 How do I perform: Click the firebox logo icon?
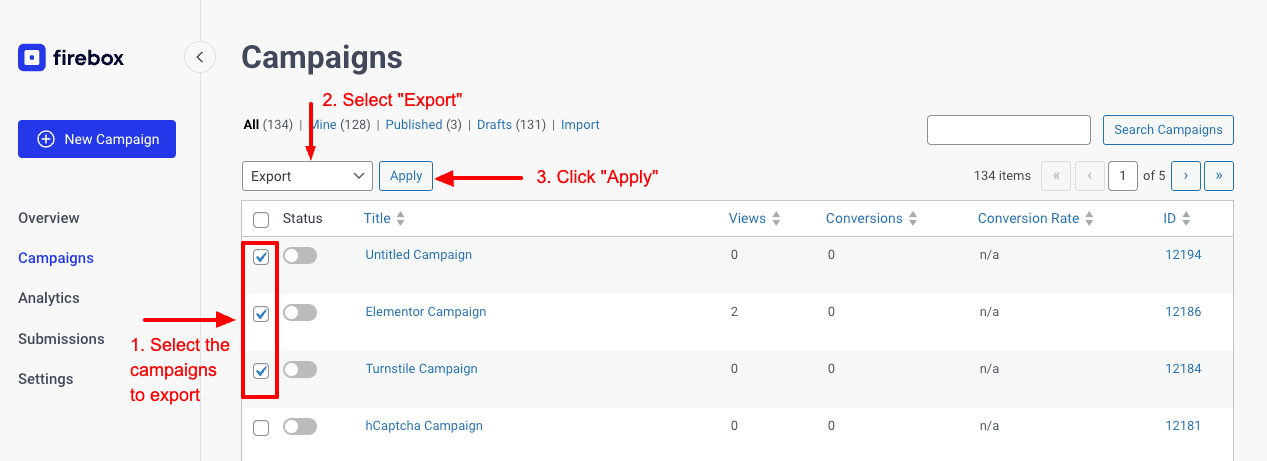[32, 58]
